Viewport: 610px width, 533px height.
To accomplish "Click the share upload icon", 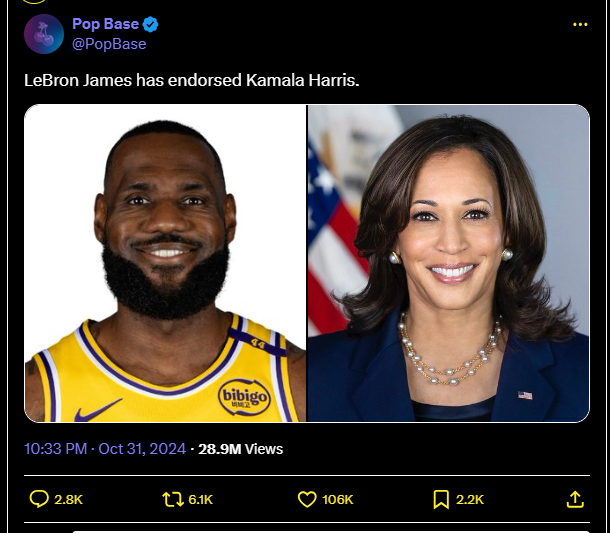I will [575, 499].
